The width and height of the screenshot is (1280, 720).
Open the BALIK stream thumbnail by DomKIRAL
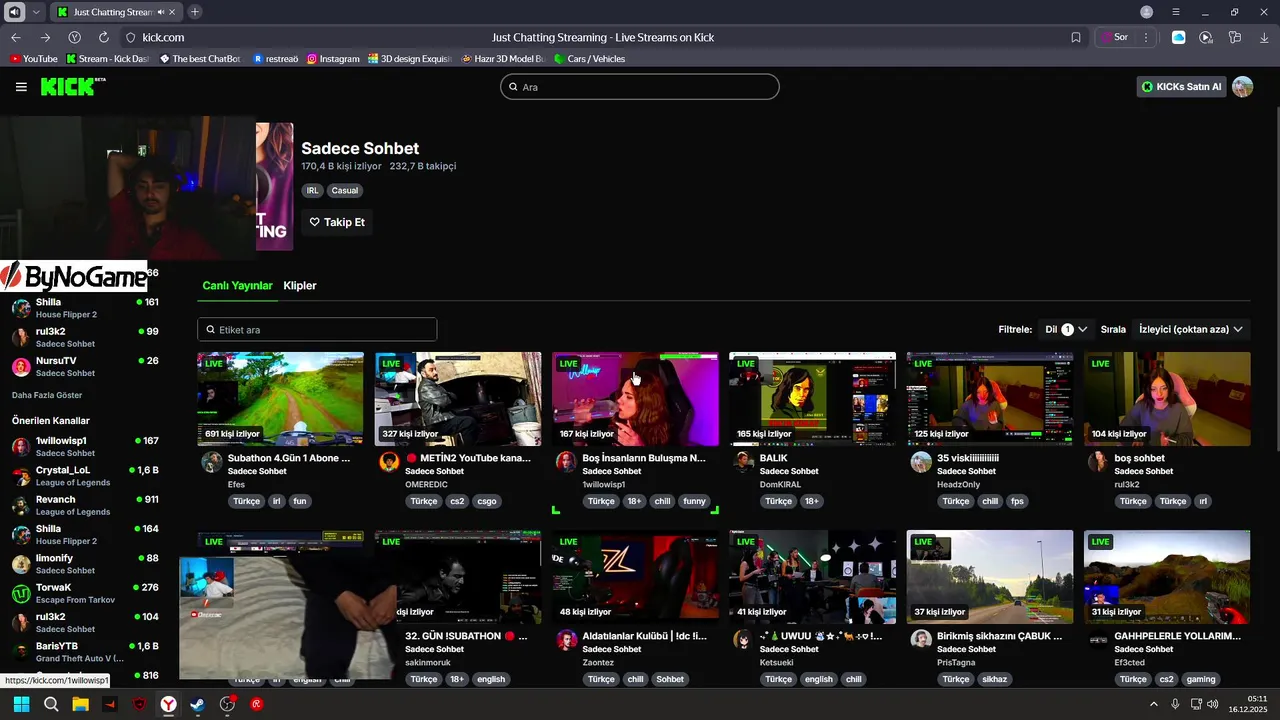812,399
